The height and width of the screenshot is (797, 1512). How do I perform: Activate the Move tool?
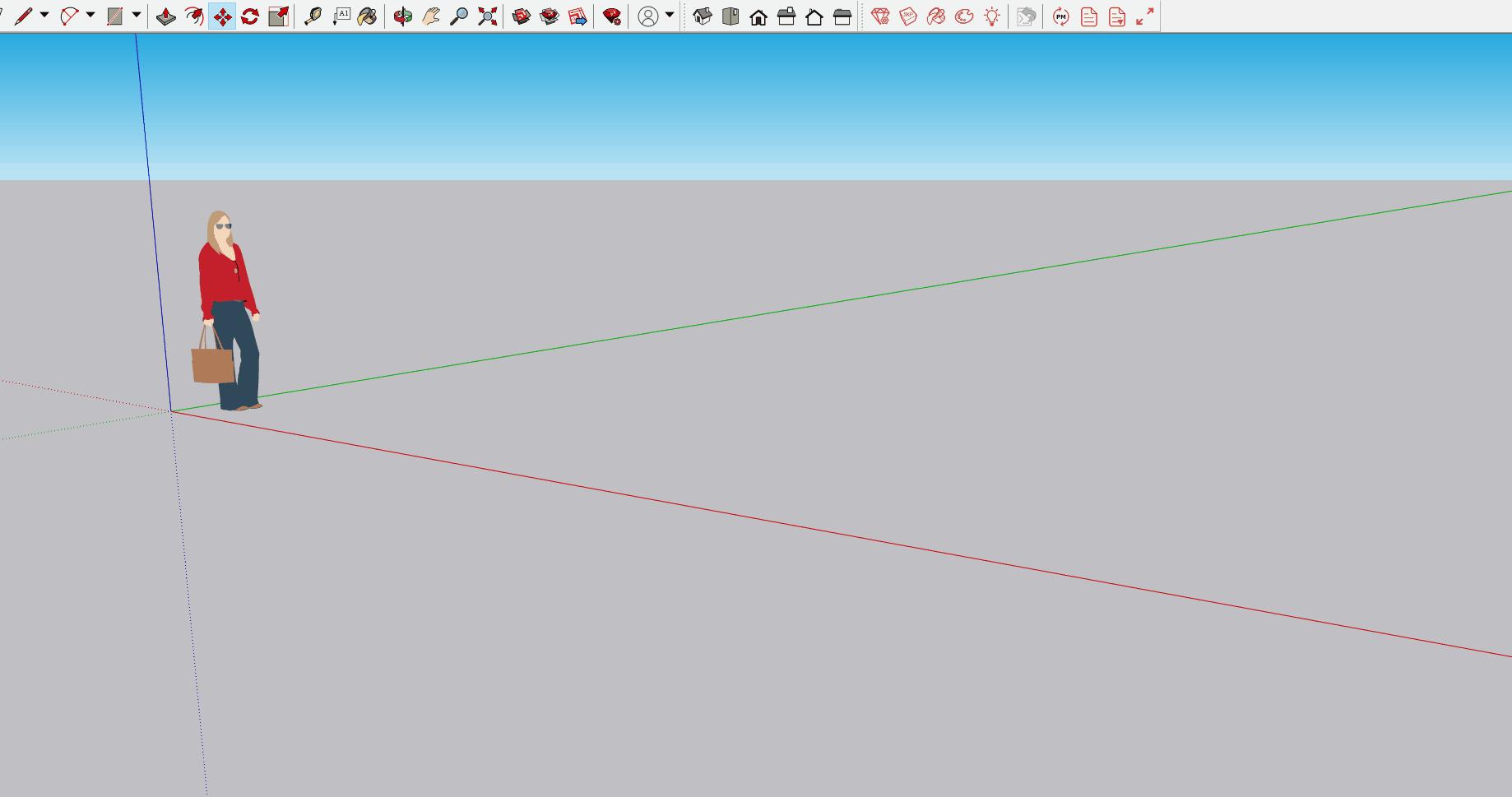(222, 16)
